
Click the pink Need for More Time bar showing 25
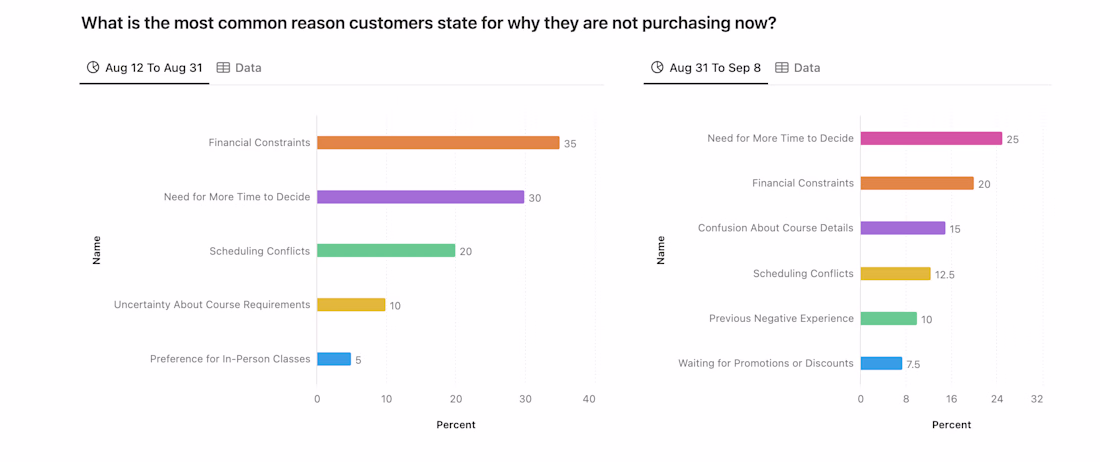coord(931,139)
